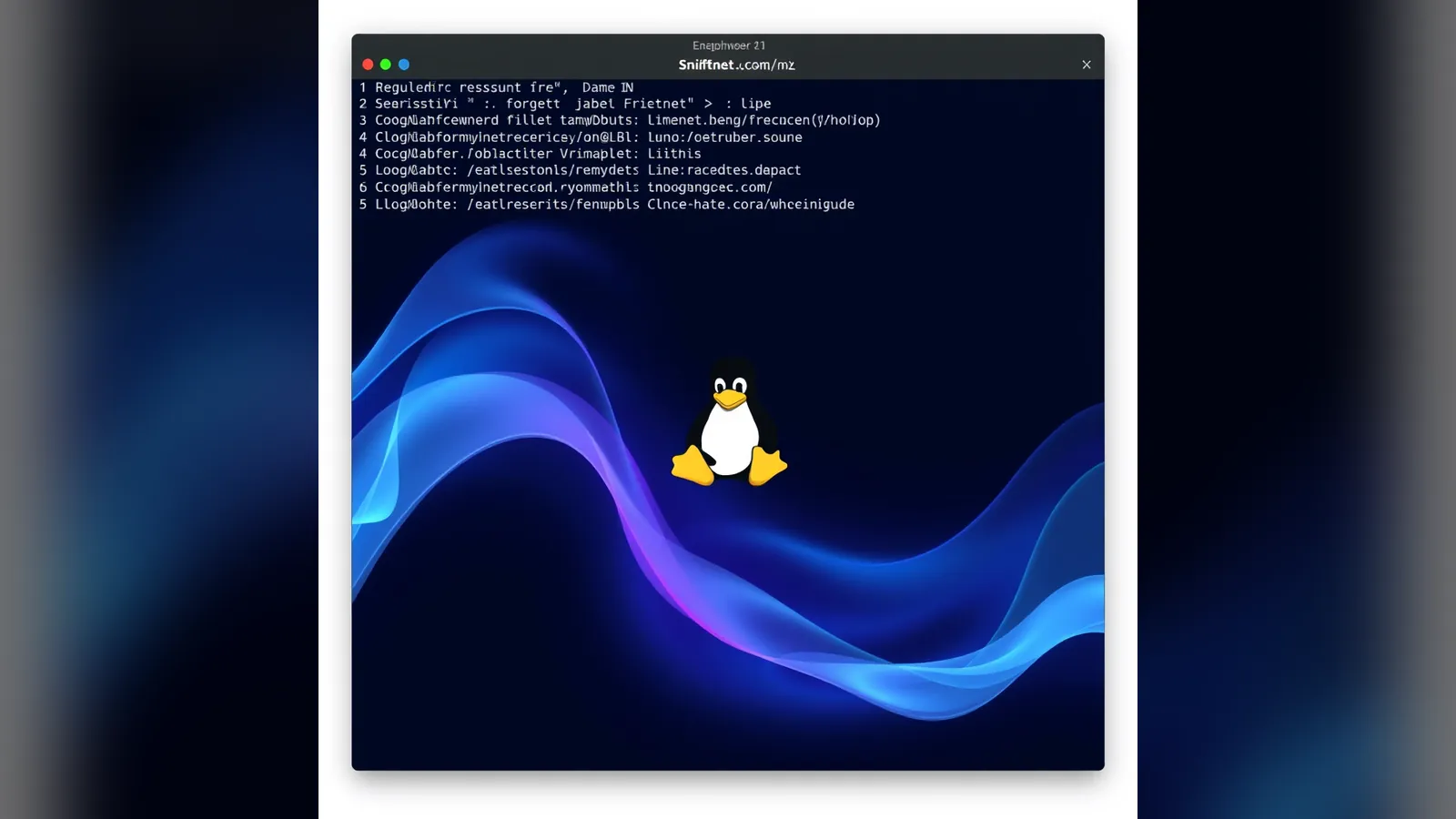Click the green window dot
Image resolution: width=1456 pixels, height=819 pixels.
pyautogui.click(x=386, y=65)
